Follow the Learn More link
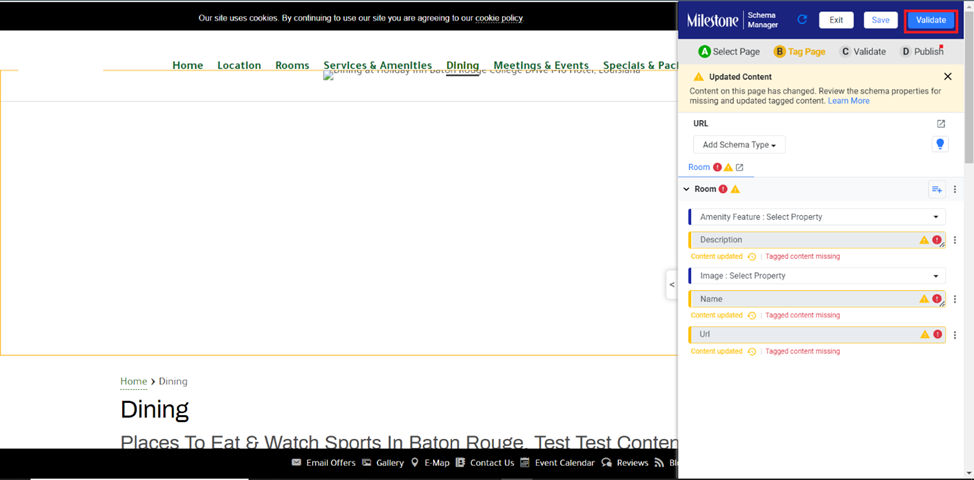Viewport: 974px width, 480px height. tap(849, 101)
